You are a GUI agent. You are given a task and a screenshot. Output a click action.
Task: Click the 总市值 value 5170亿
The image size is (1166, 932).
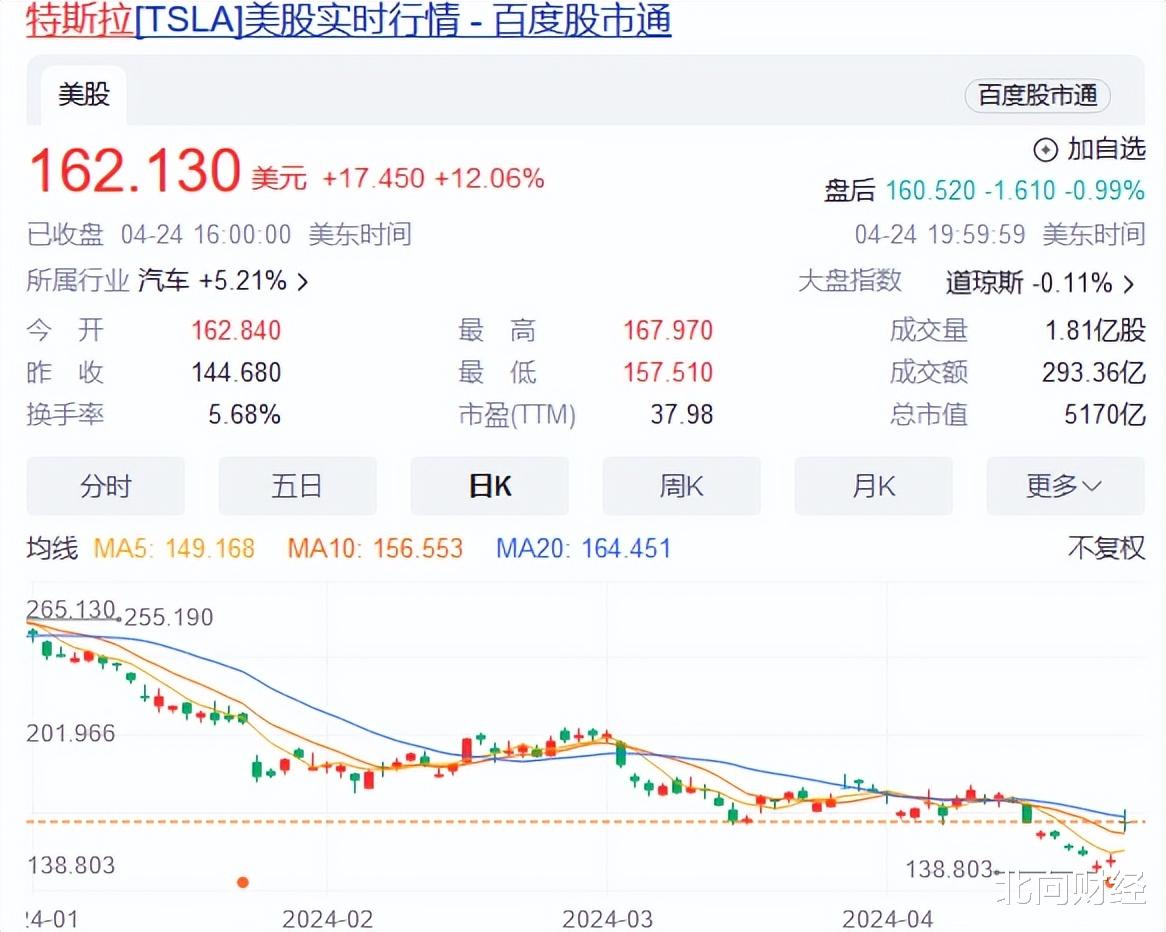coord(1104,414)
